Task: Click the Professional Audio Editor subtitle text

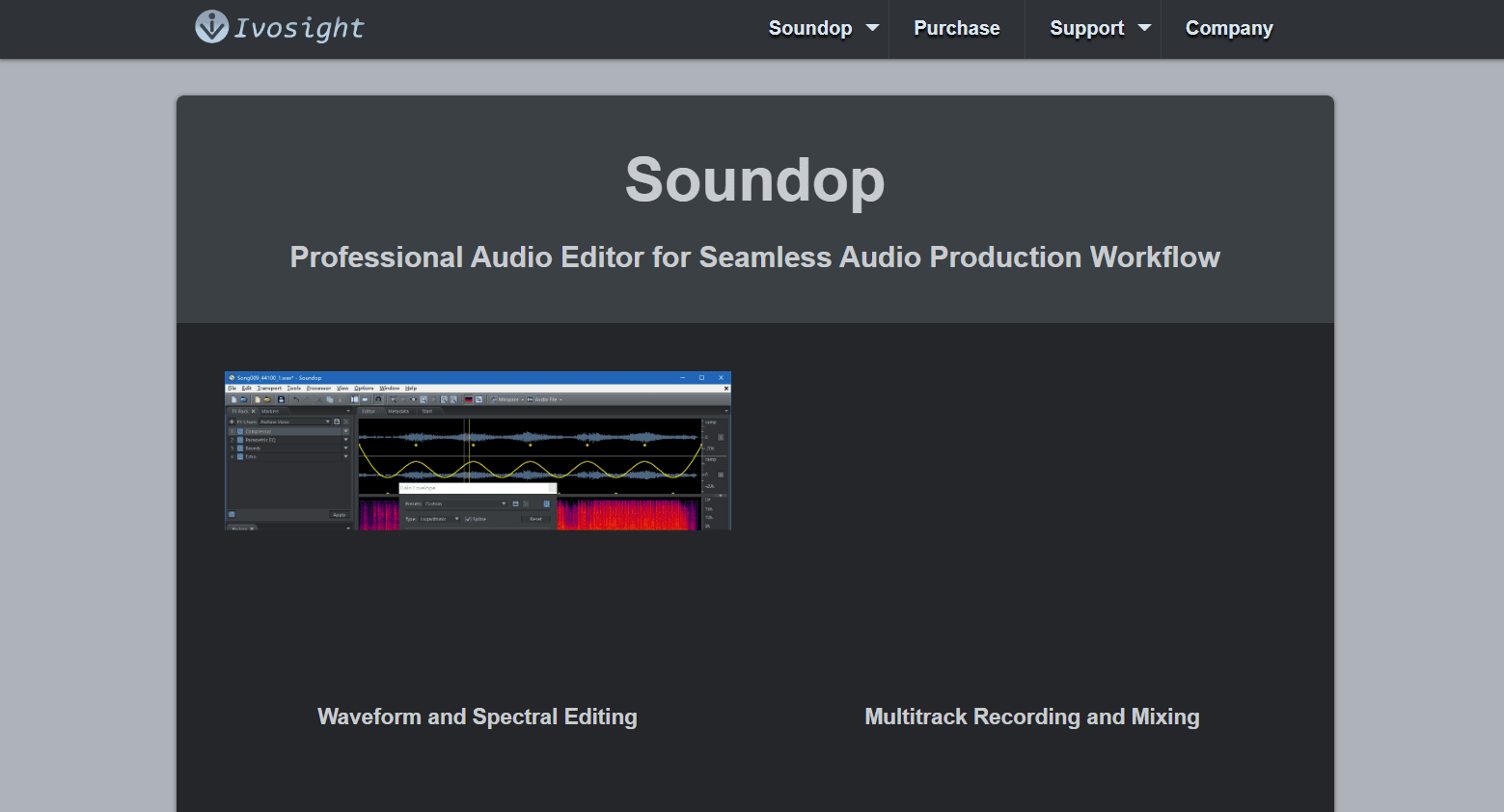Action: click(x=754, y=257)
